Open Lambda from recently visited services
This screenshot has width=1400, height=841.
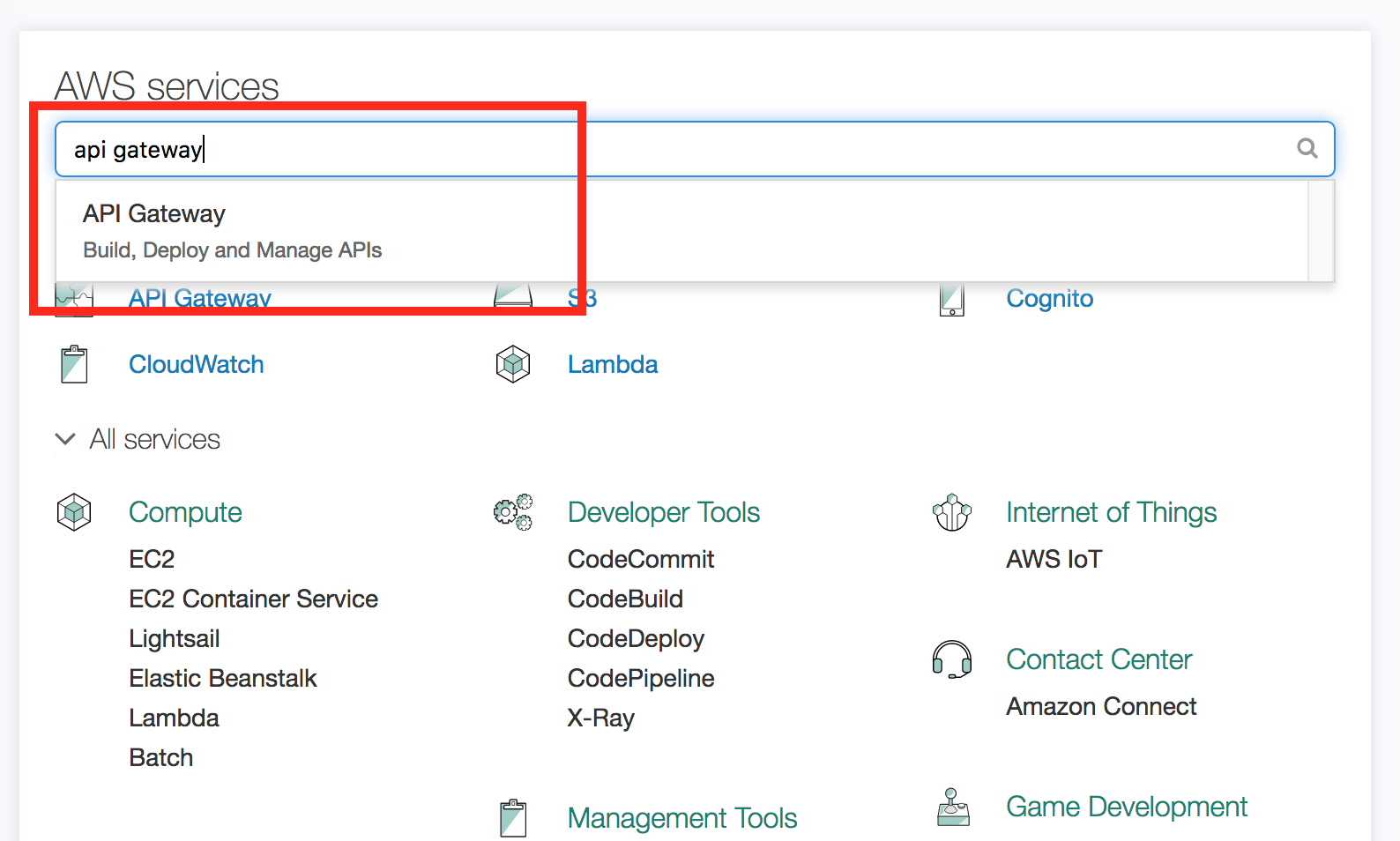[x=613, y=364]
